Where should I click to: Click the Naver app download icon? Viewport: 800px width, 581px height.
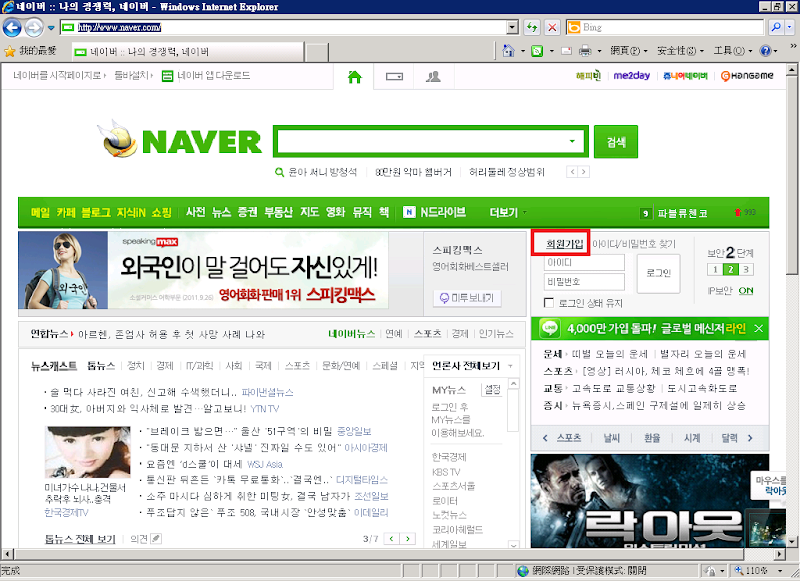point(167,76)
